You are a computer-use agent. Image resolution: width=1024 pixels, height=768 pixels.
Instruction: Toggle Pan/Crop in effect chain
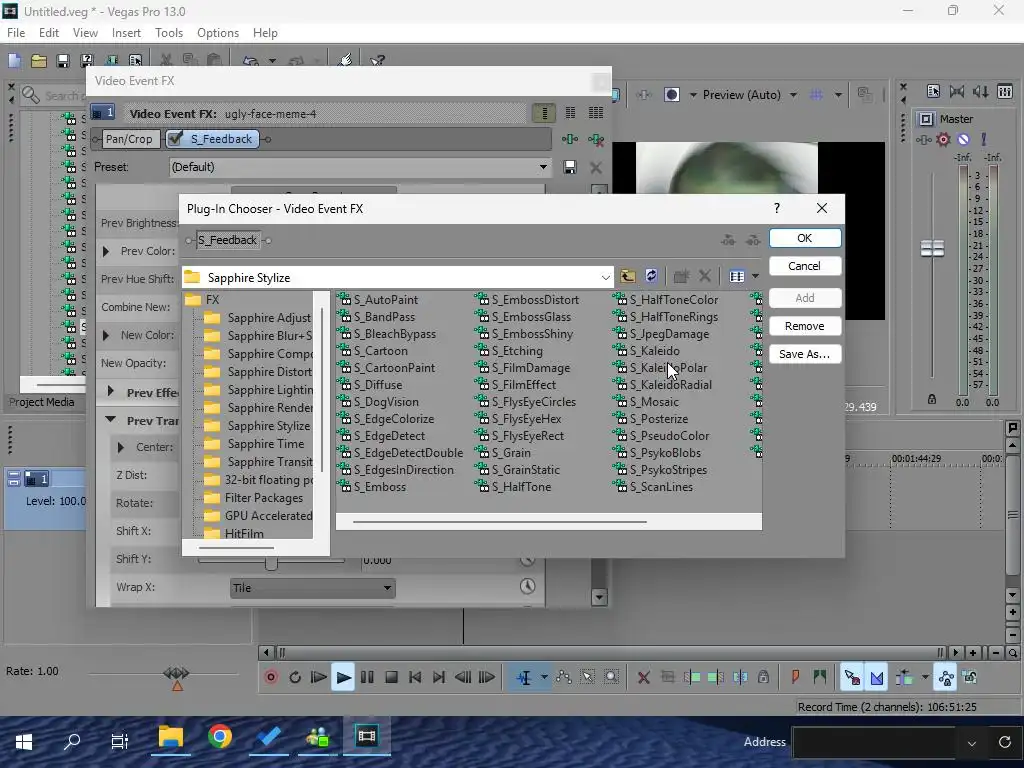[129, 139]
